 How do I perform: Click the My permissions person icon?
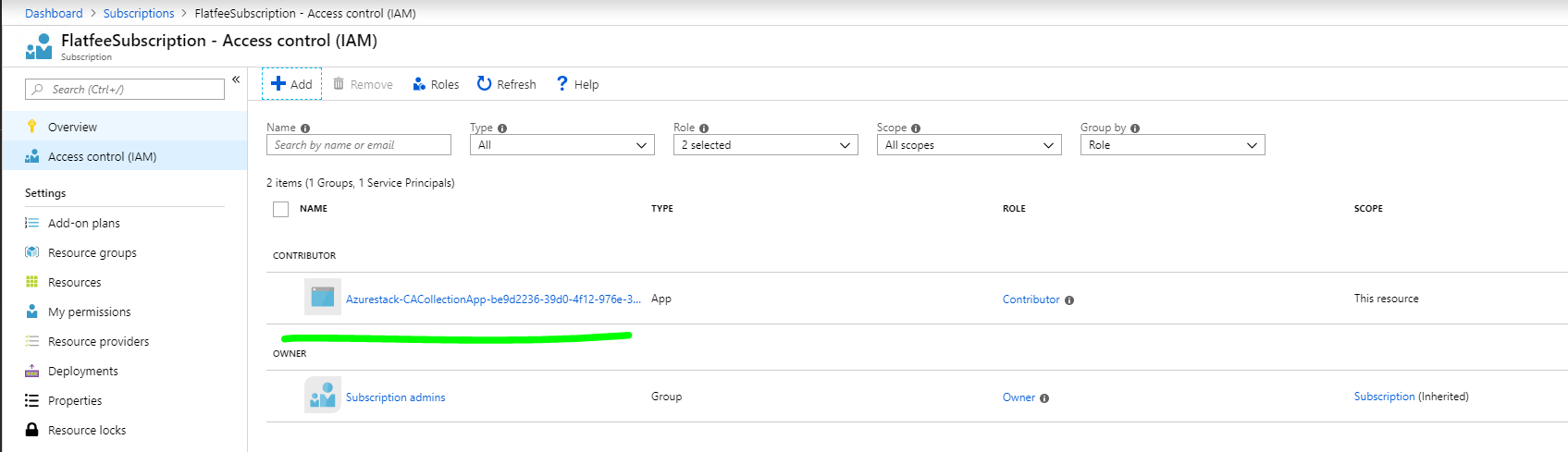[x=31, y=312]
